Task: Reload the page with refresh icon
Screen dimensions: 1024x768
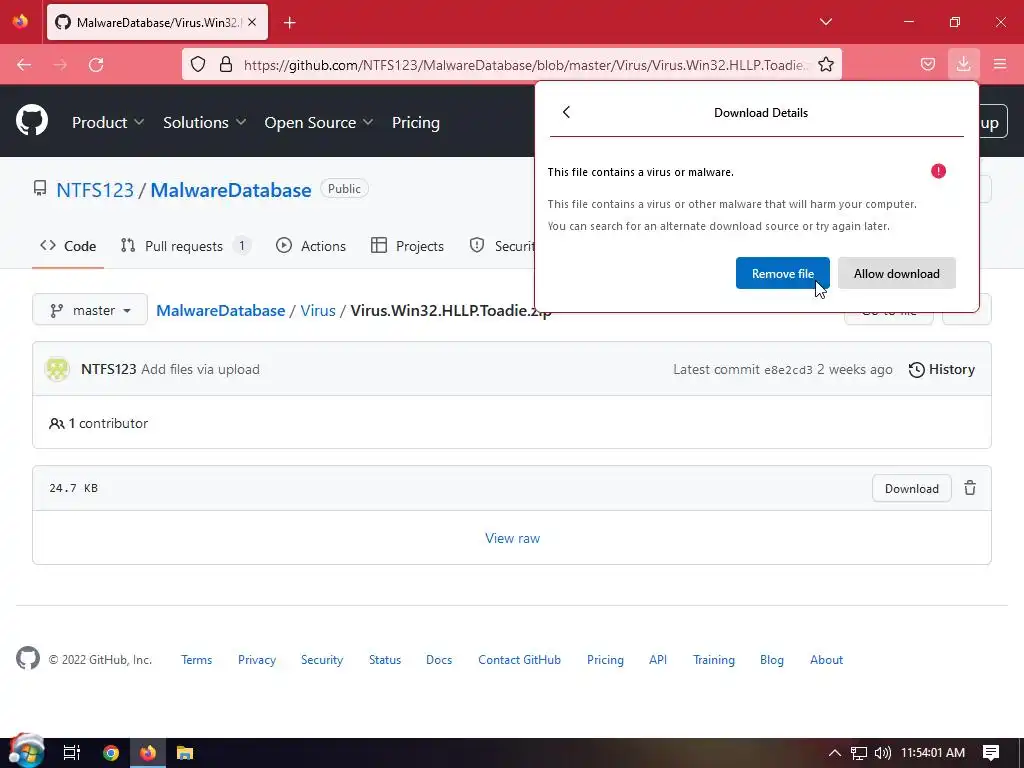Action: [x=96, y=65]
